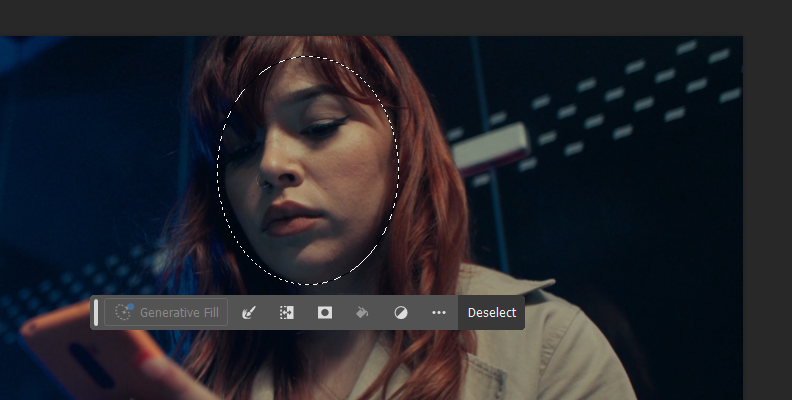Create mask from selection icon
This screenshot has height=400, width=792.
point(325,312)
